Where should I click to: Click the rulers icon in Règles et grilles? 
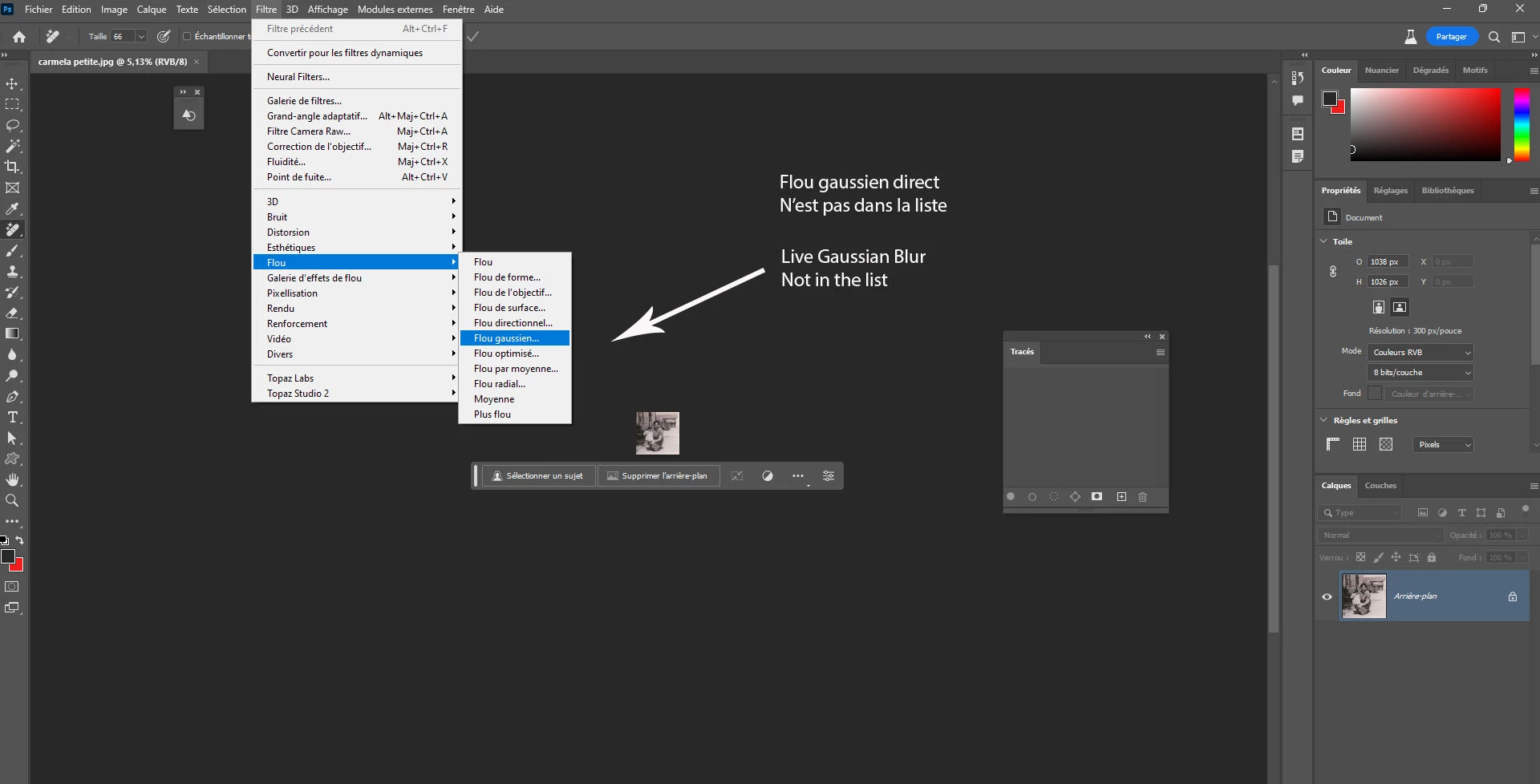[x=1333, y=444]
